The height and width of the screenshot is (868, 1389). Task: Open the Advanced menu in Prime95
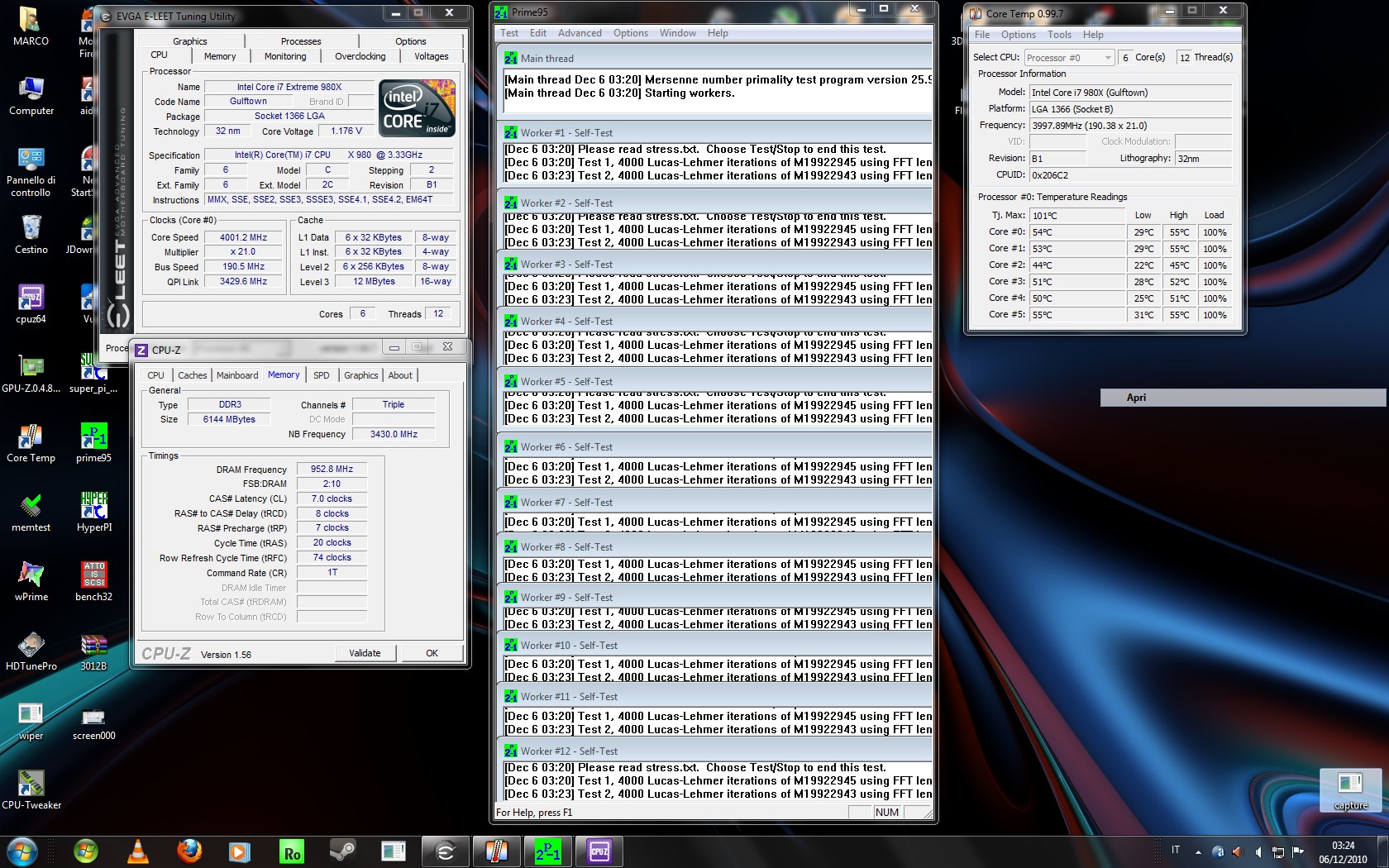pyautogui.click(x=580, y=33)
